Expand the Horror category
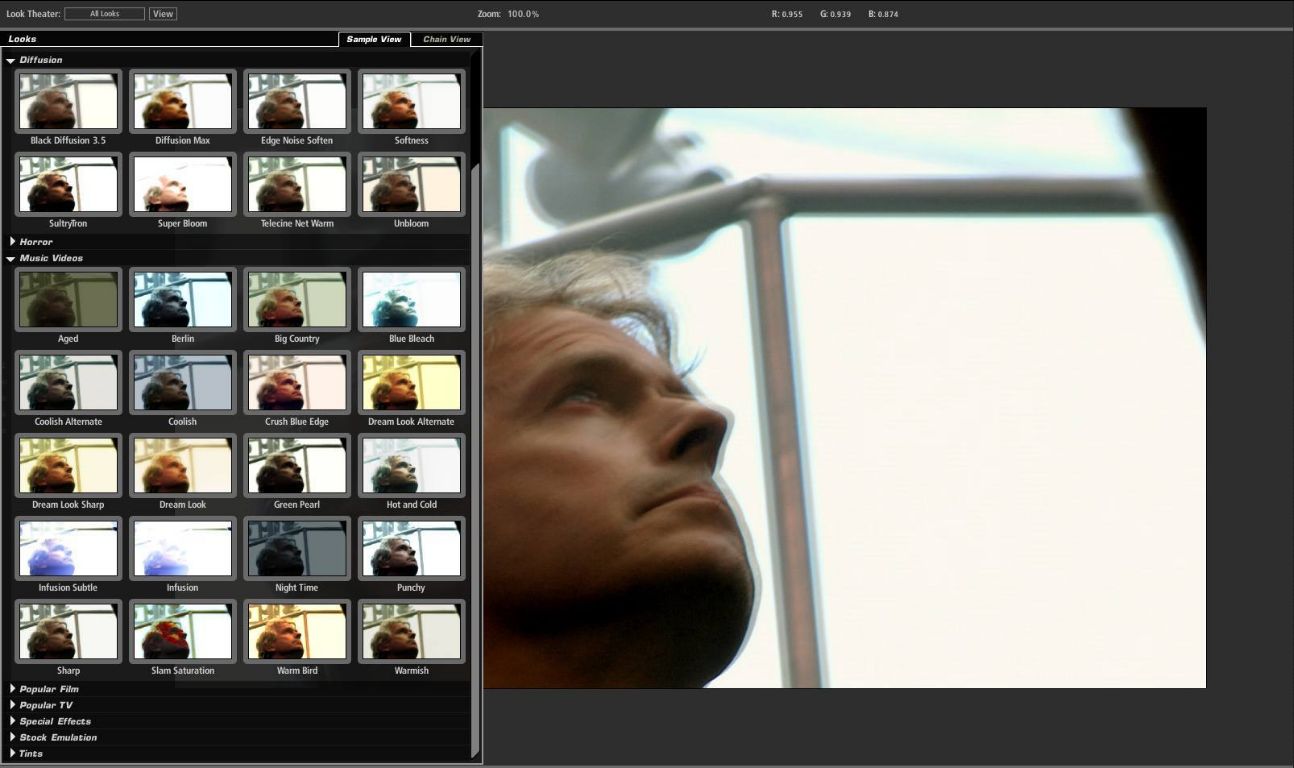This screenshot has width=1294, height=768. coord(12,241)
